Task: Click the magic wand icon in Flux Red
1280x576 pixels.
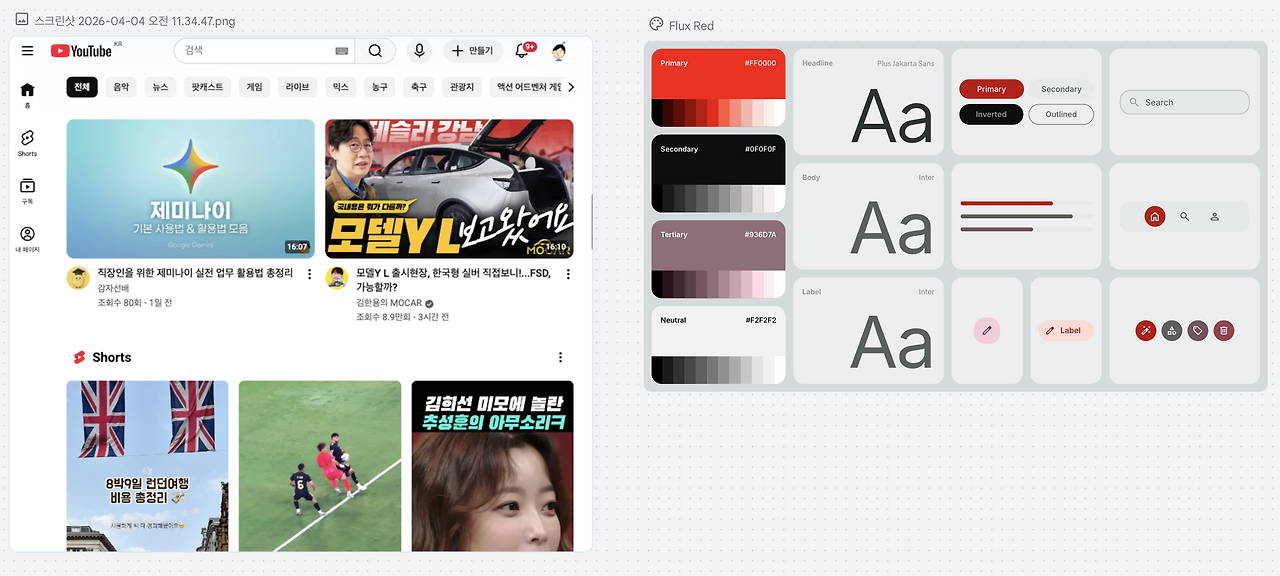Action: tap(1145, 330)
